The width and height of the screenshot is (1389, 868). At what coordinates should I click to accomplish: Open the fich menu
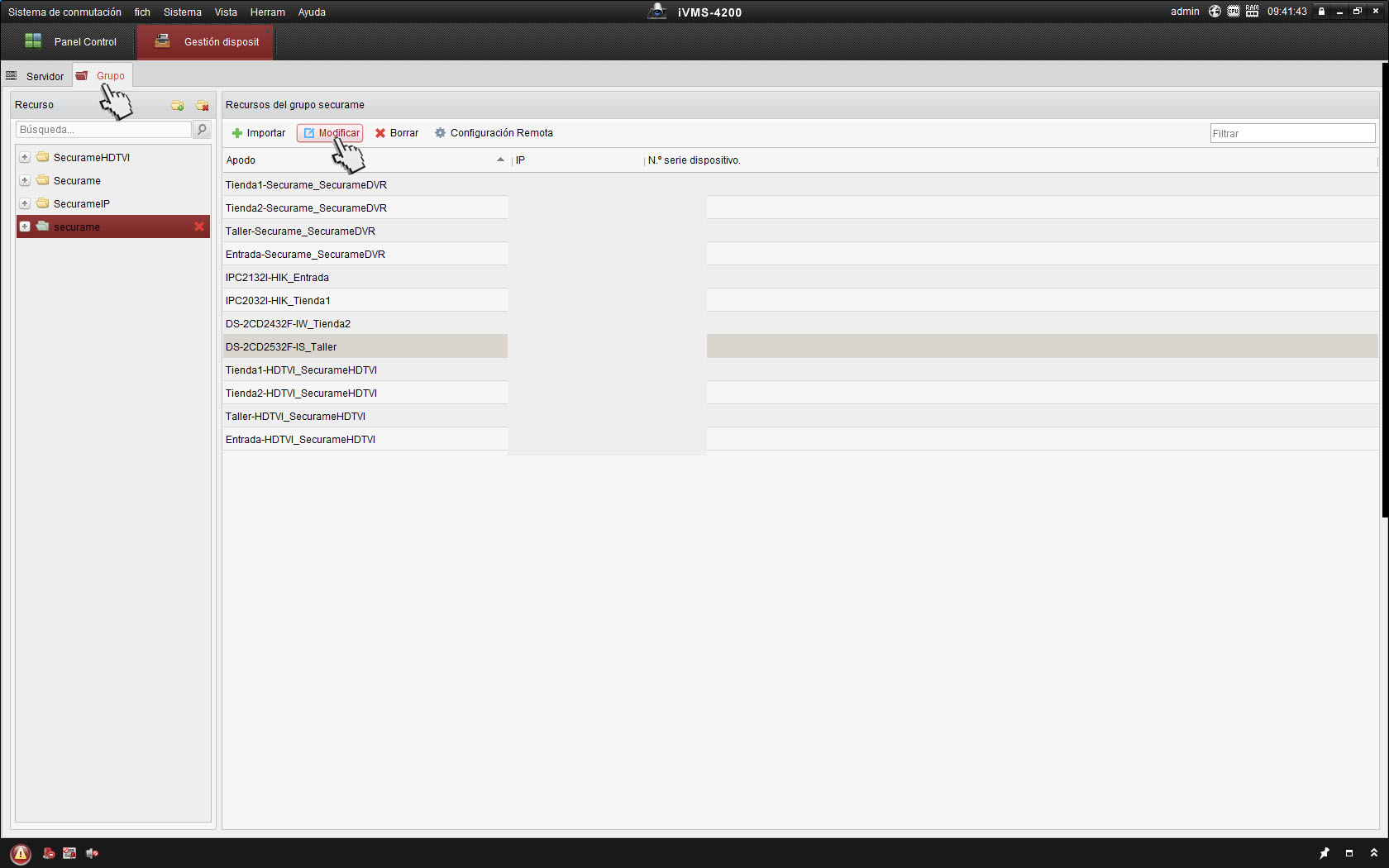pos(142,12)
